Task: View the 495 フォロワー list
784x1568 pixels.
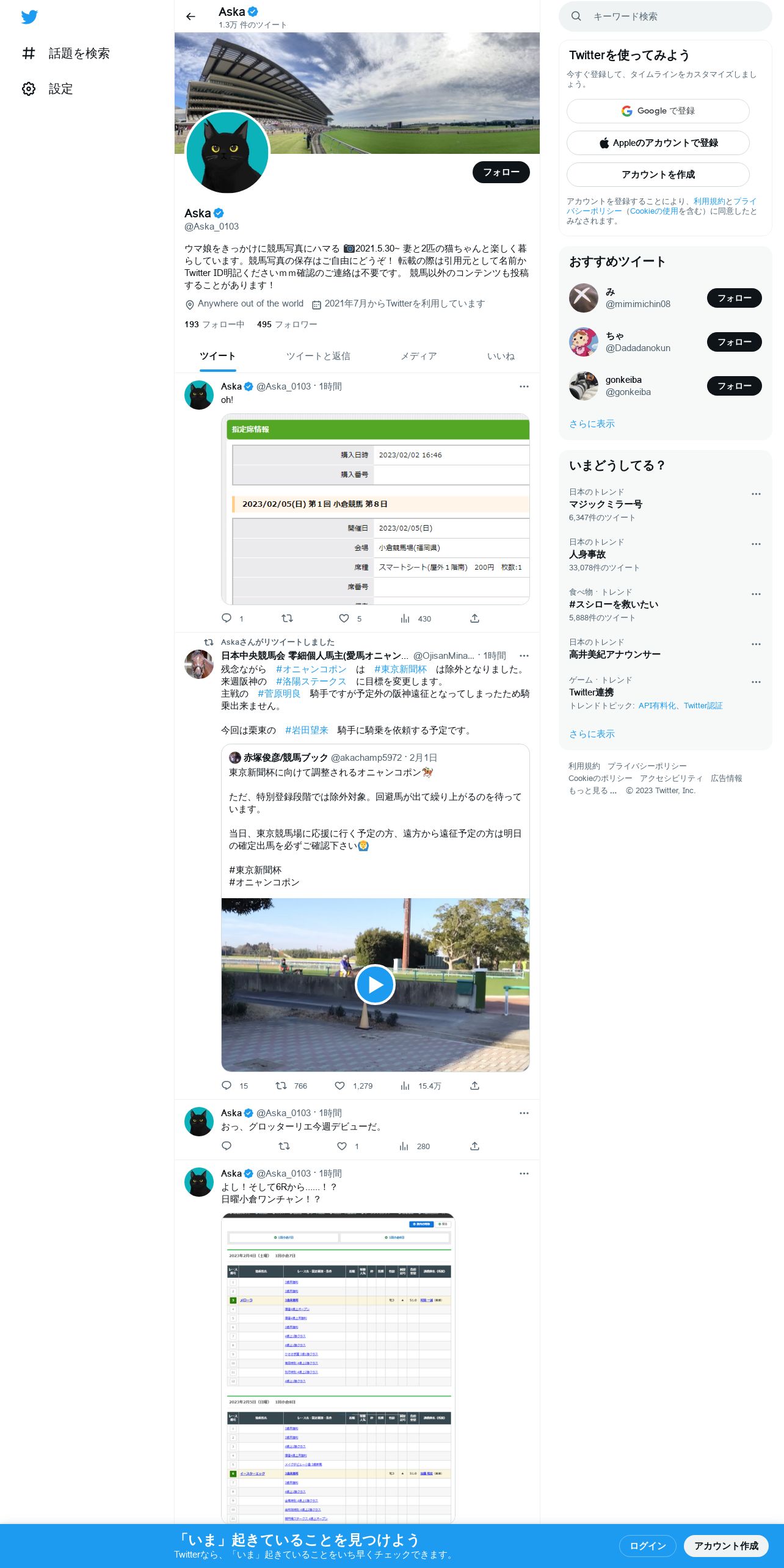Action: (287, 324)
